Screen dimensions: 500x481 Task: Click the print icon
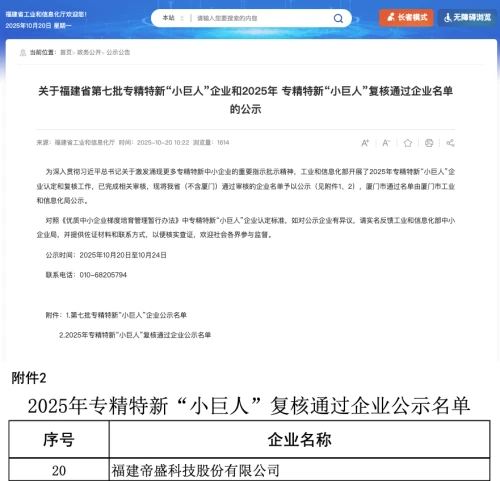point(429,143)
